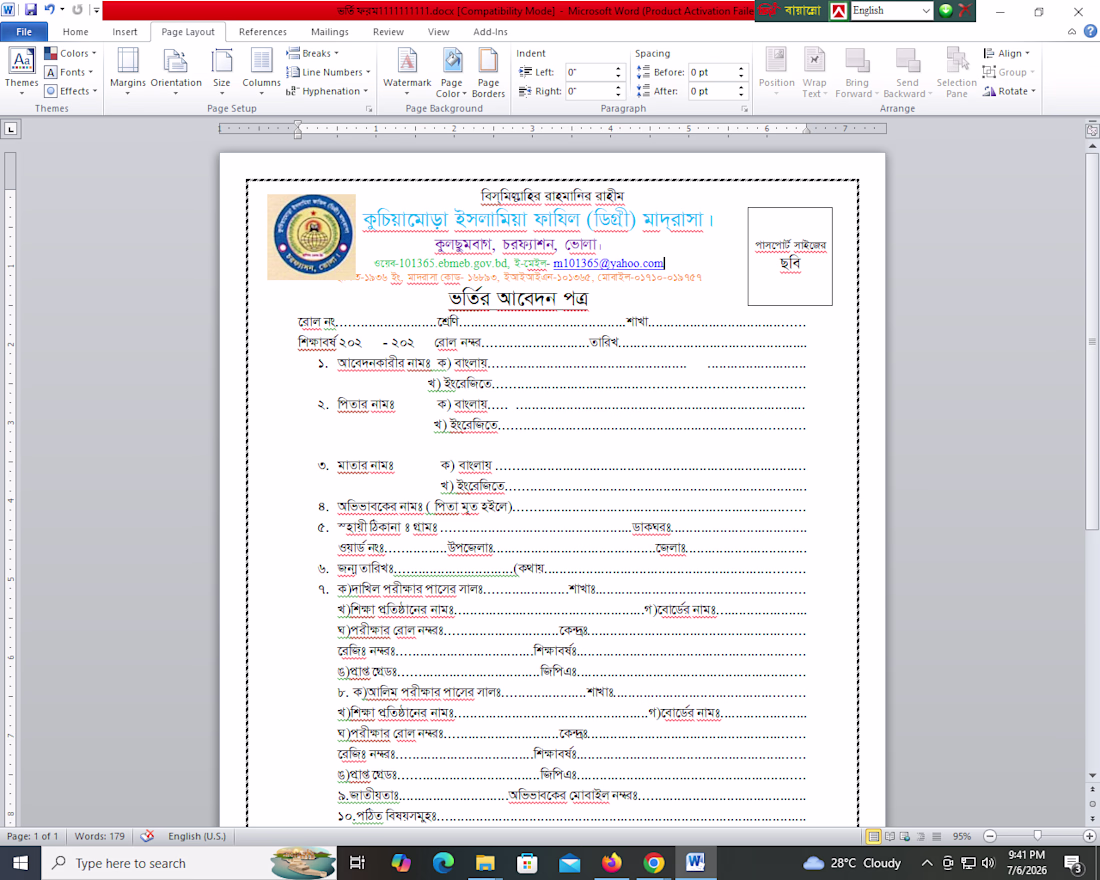The height and width of the screenshot is (880, 1100).
Task: Open the theme Fonts dropdown
Action: [x=69, y=72]
